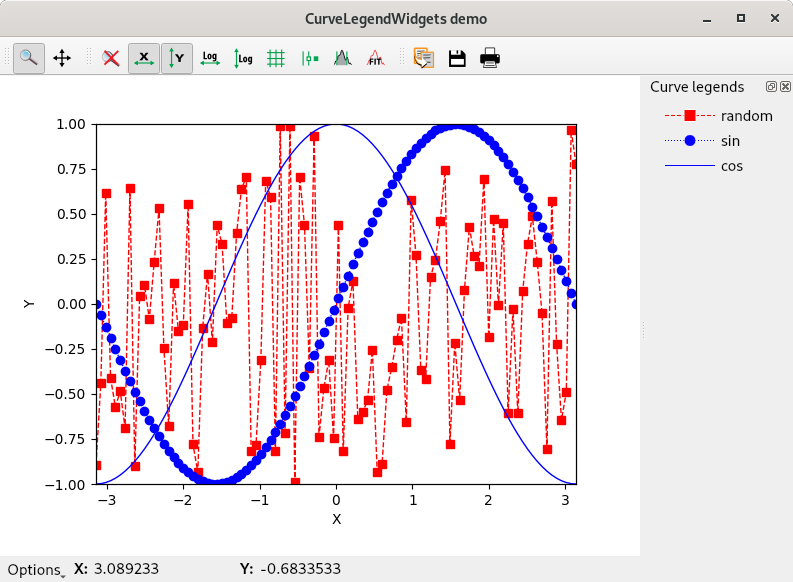Print the plot using printer icon

[490, 58]
